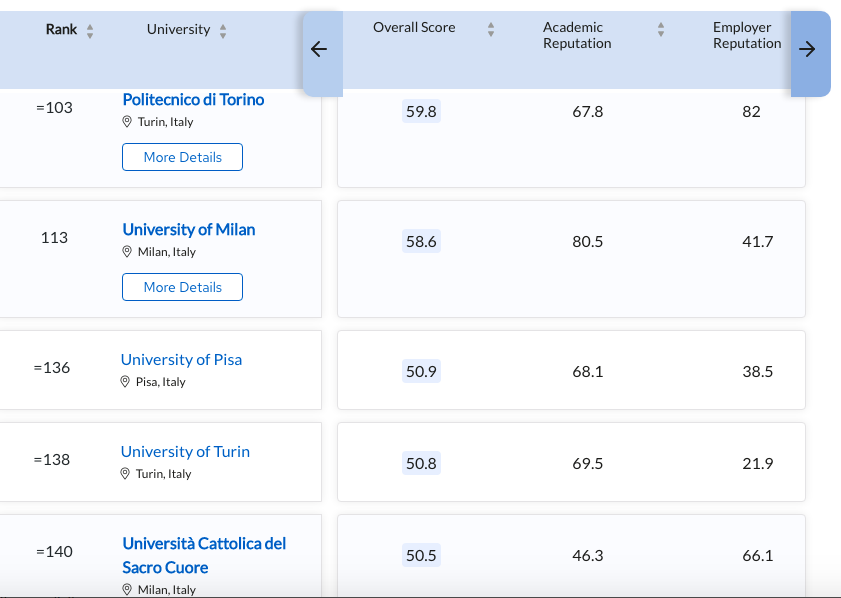
Task: Click the right arrow scroll columns button
Action: [x=808, y=50]
